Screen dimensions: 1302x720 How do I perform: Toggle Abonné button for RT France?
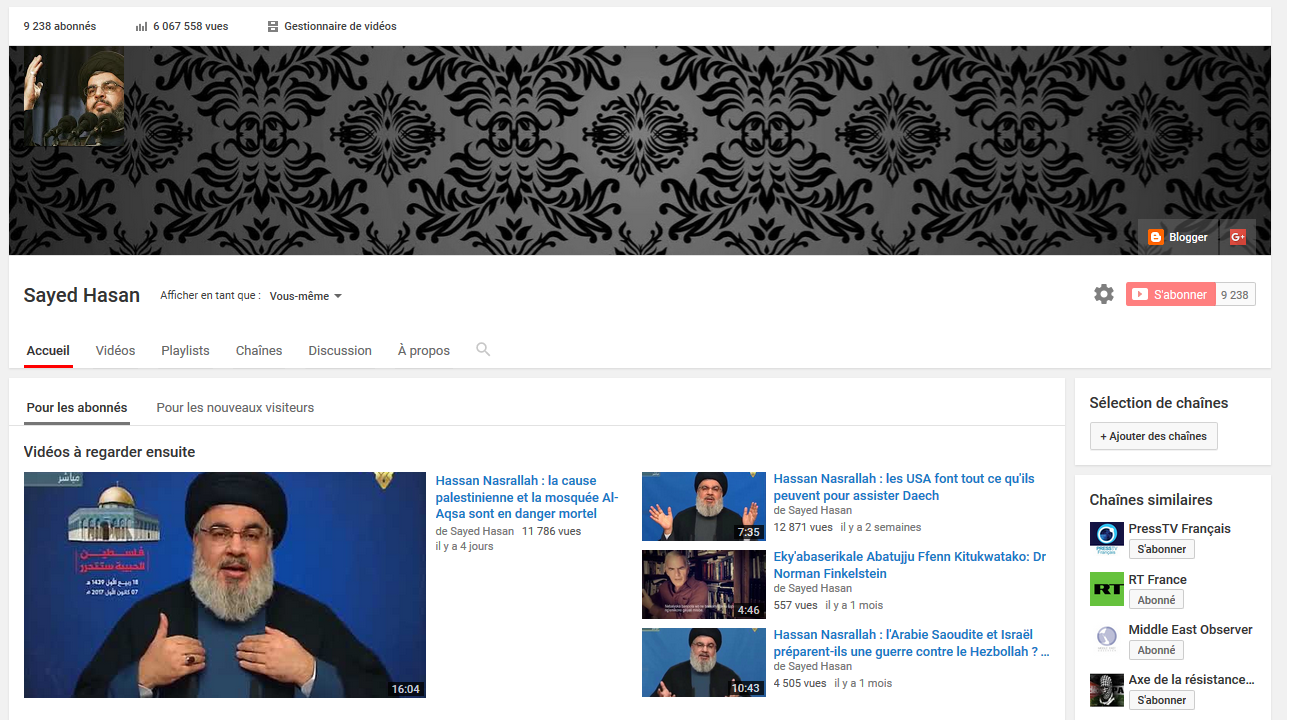coord(1156,600)
